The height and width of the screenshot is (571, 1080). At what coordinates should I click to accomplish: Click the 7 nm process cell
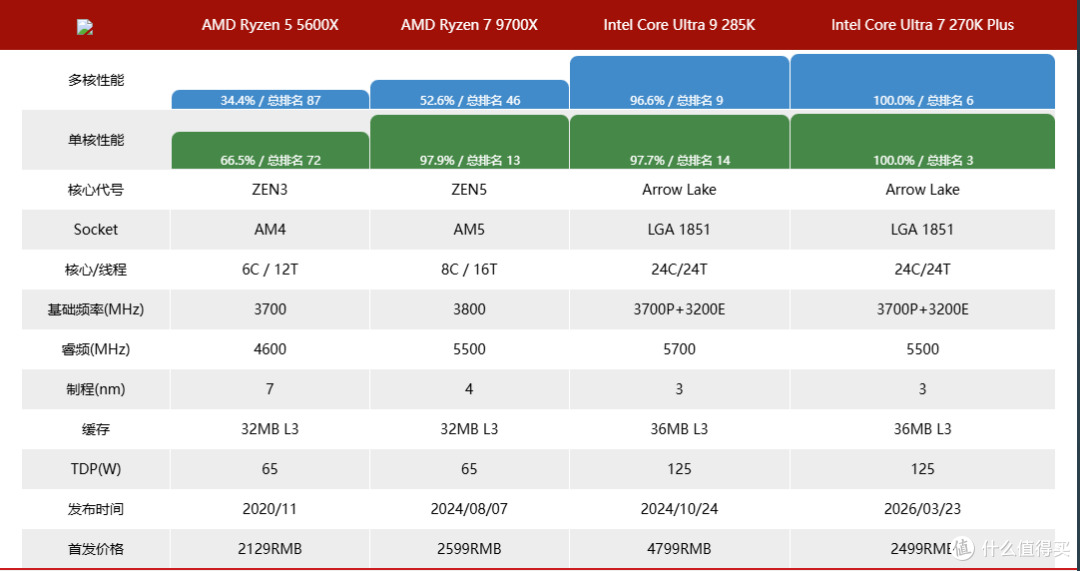click(x=270, y=389)
